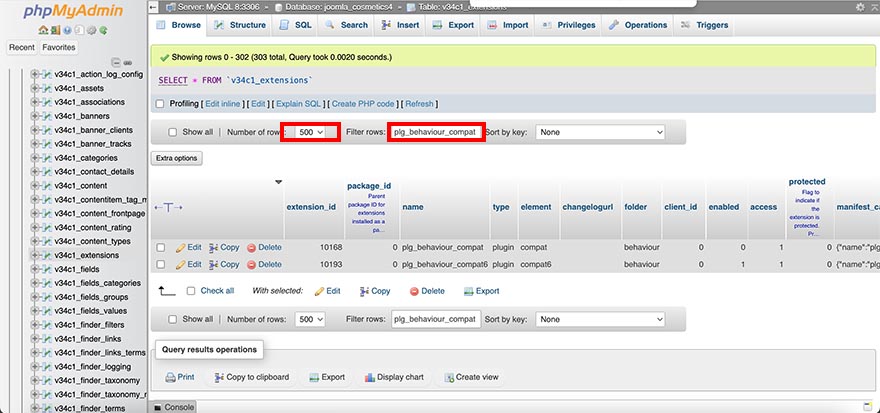Tick the top Show all checkbox
This screenshot has width=880, height=413.
[x=173, y=132]
